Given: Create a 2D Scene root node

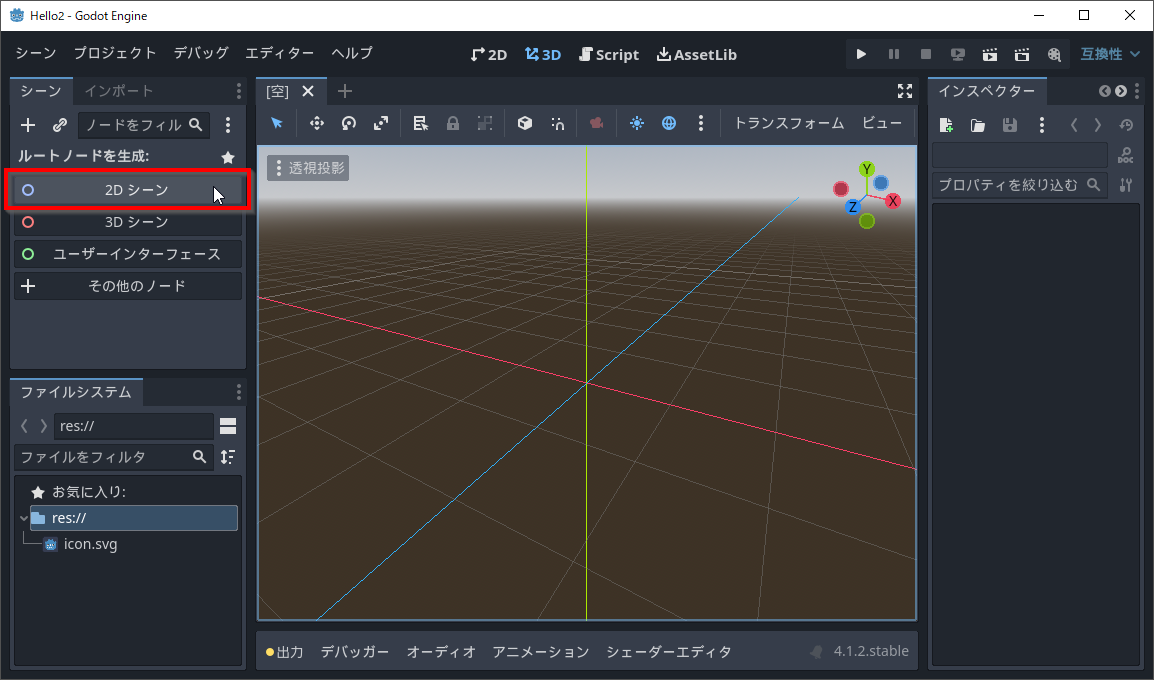Looking at the screenshot, I should tap(128, 190).
